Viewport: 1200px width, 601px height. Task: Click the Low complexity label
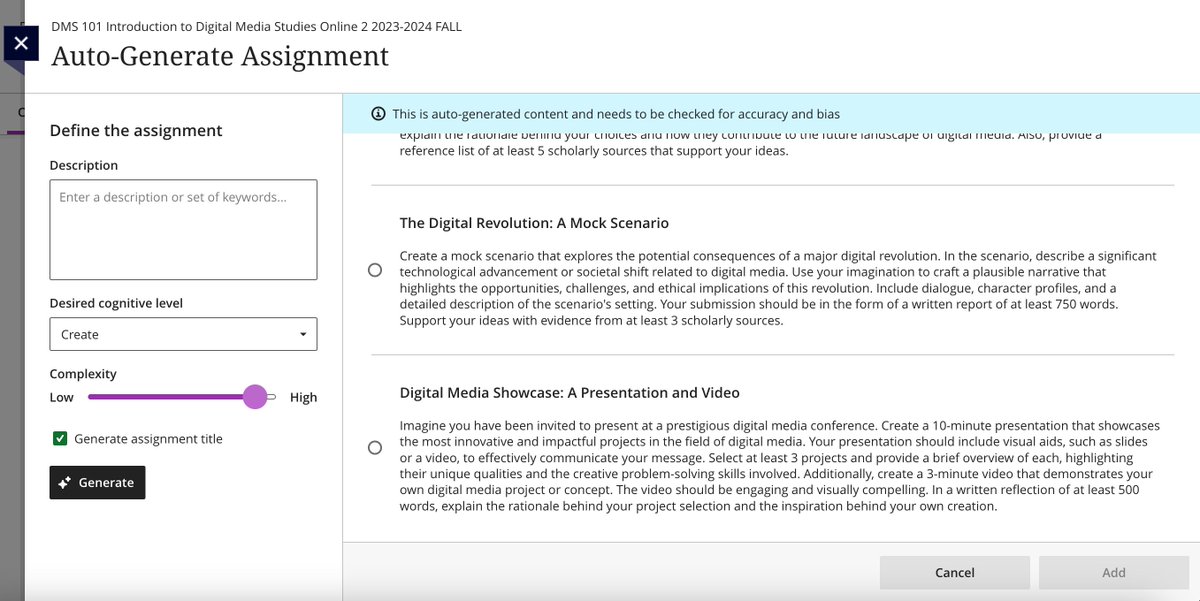click(61, 397)
